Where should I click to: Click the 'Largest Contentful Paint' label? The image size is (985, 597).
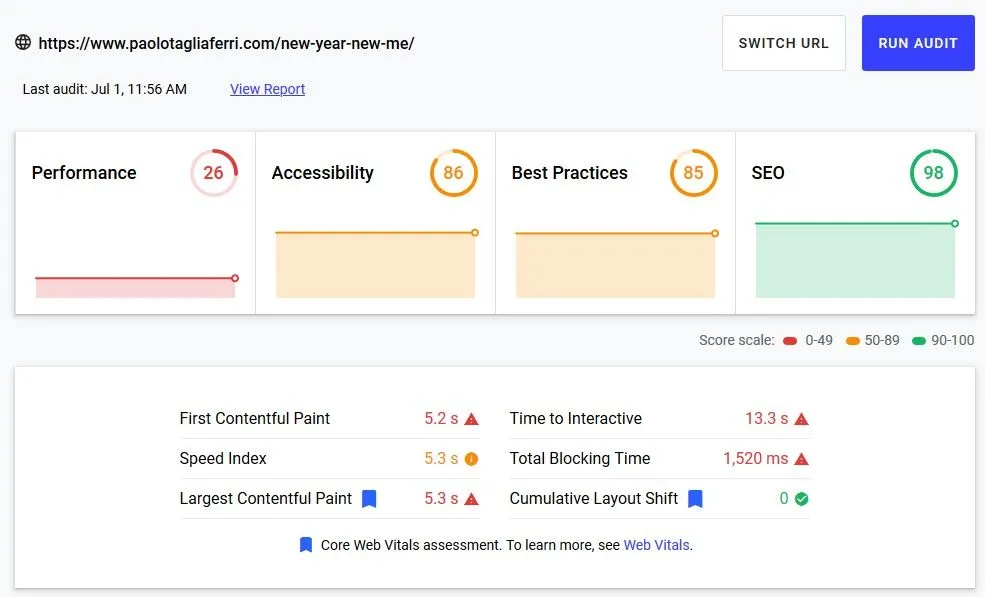(266, 498)
